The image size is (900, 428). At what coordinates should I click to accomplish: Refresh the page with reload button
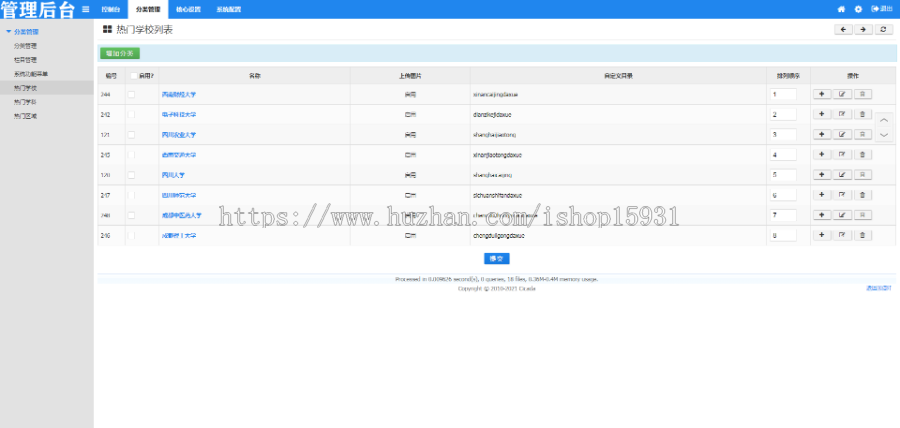(x=883, y=30)
